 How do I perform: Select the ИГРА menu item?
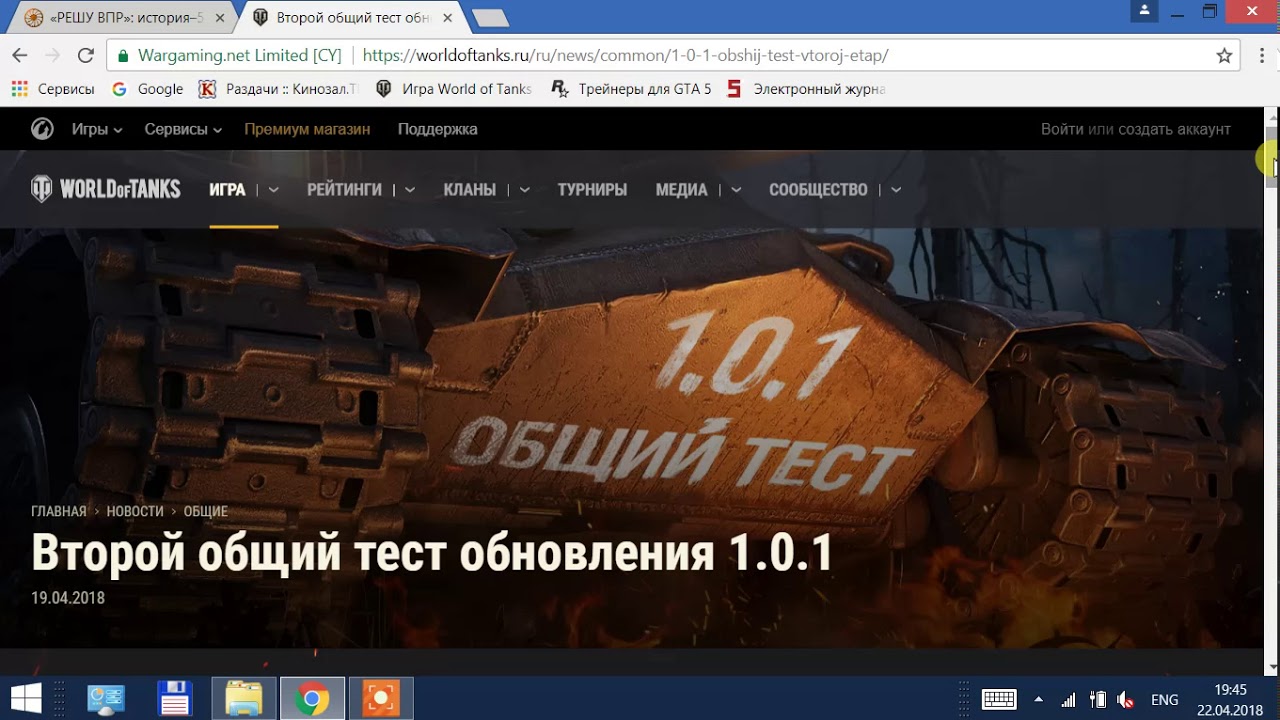(227, 190)
